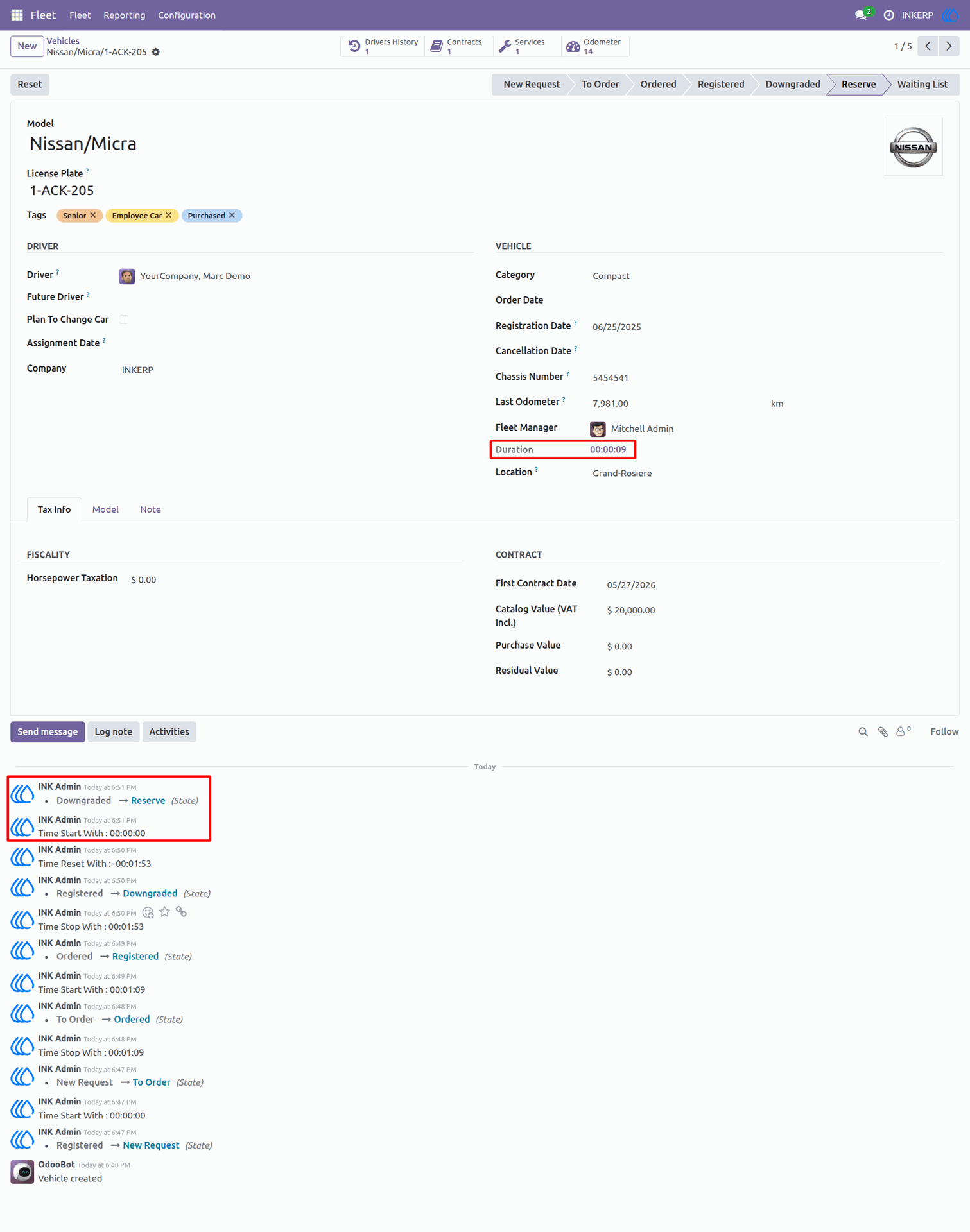Viewport: 970px width, 1232px height.
Task: Go to previous vehicle record arrow
Action: (x=928, y=46)
